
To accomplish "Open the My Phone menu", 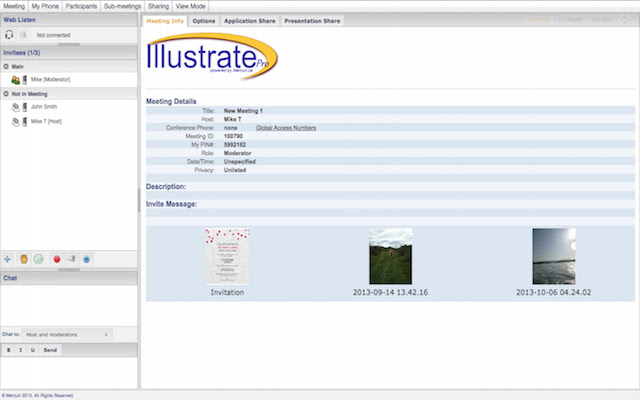I will [45, 6].
